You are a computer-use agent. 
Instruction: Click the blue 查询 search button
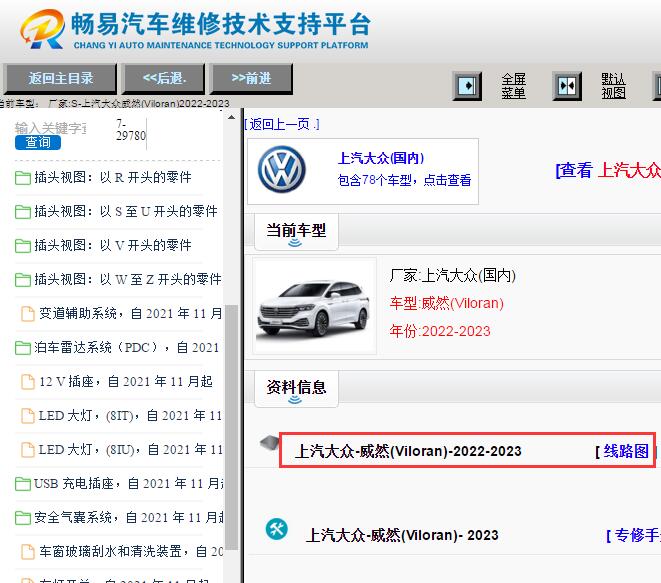pos(38,142)
